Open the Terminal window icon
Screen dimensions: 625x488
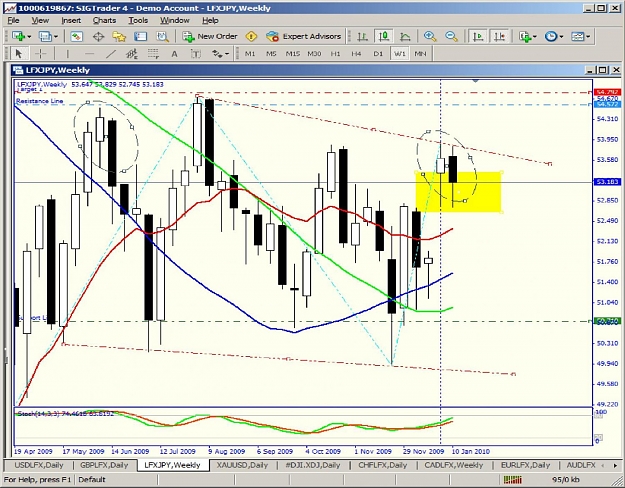[140, 37]
